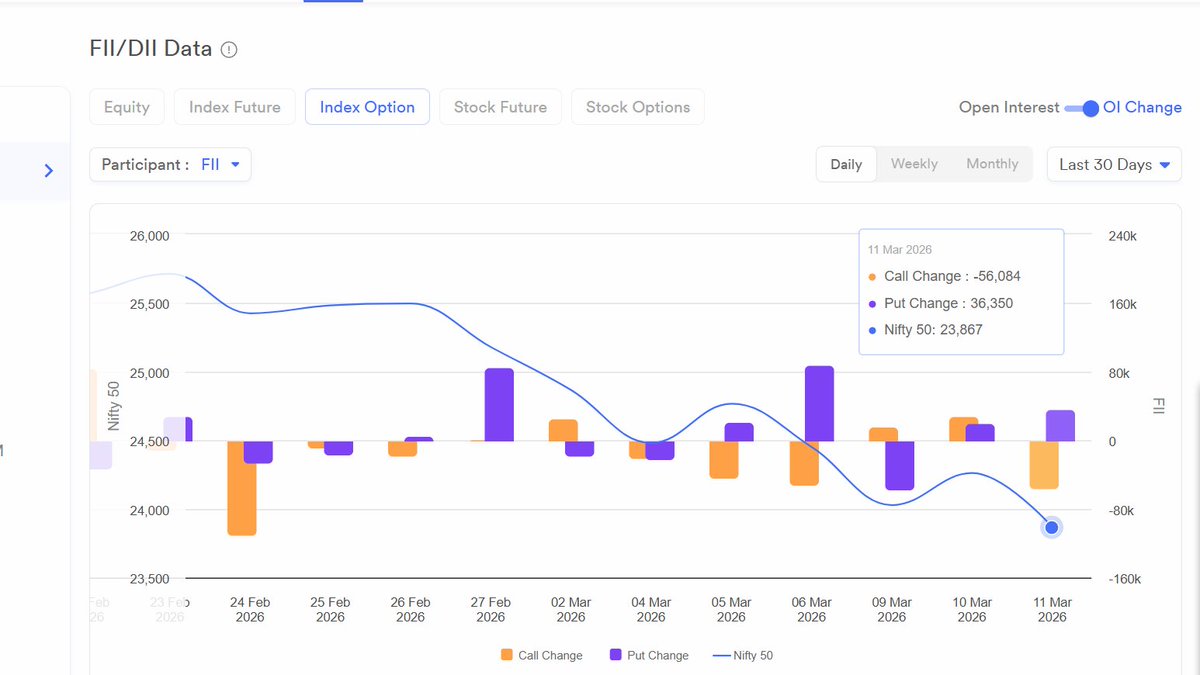Viewport: 1200px width, 675px height.
Task: Click the 10 Mar 2026 axis label
Action: point(972,610)
